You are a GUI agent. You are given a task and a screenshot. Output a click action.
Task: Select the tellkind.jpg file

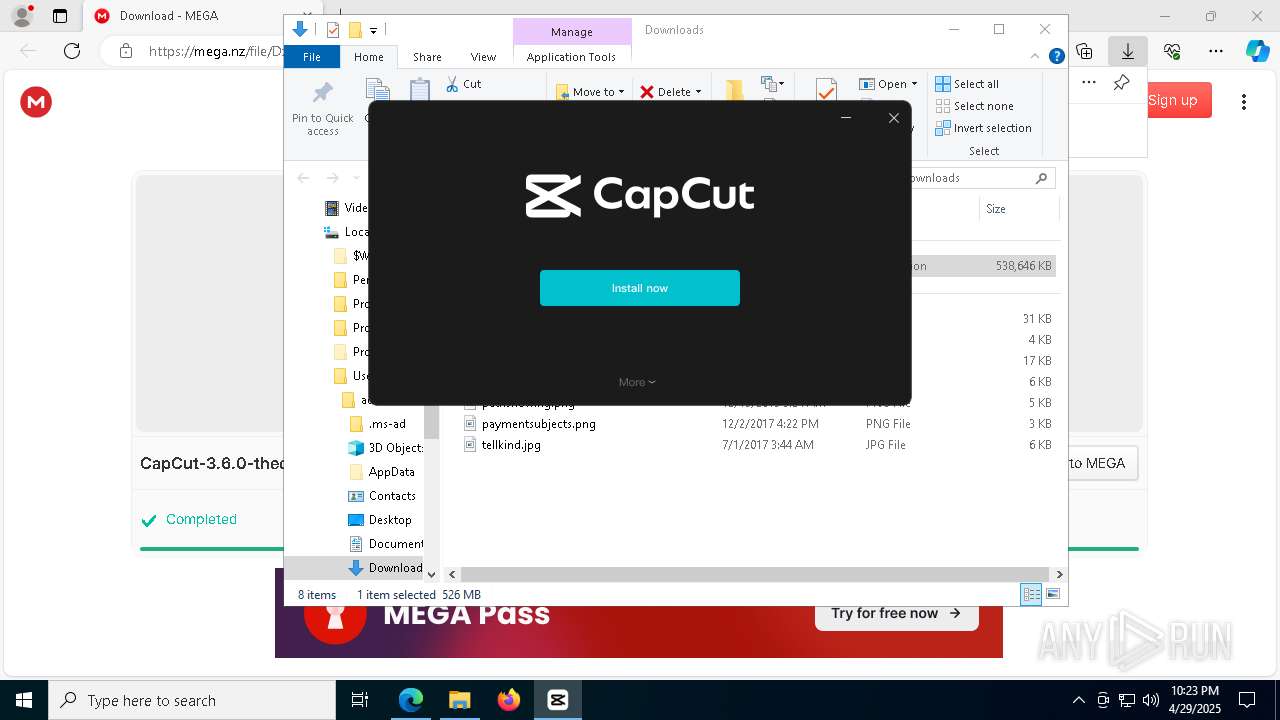pyautogui.click(x=511, y=445)
